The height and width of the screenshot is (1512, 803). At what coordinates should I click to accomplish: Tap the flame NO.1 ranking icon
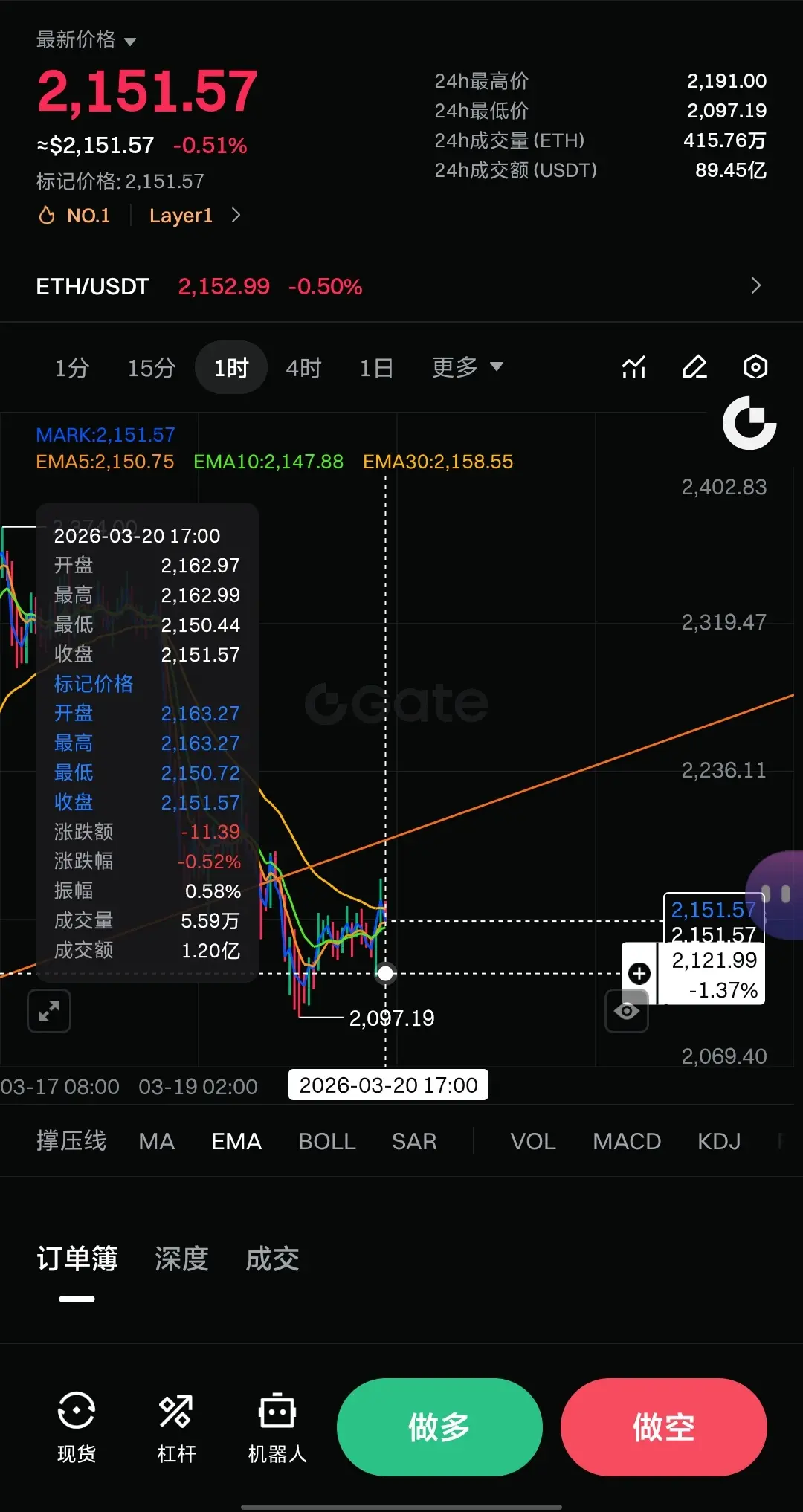47,216
